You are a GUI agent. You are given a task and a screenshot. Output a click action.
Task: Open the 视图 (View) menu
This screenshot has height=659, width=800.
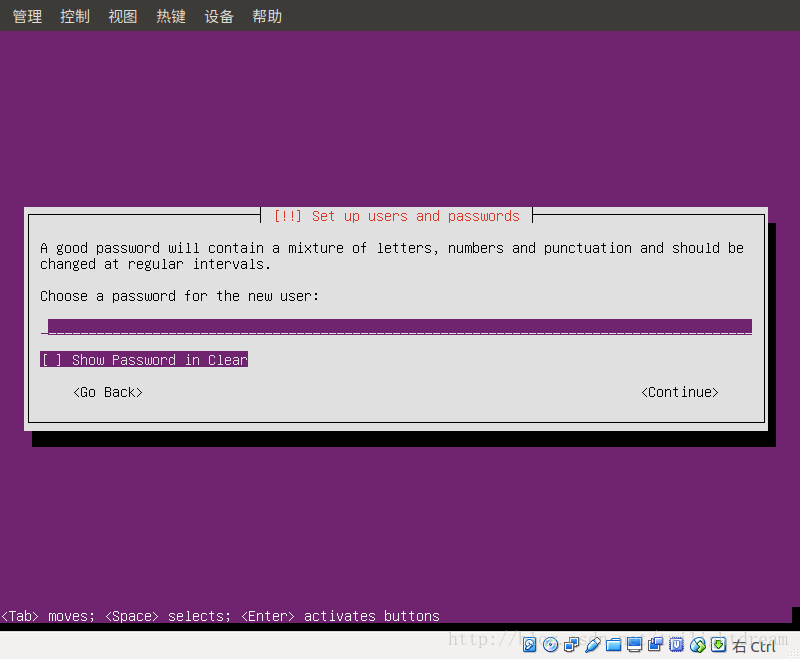pyautogui.click(x=122, y=15)
